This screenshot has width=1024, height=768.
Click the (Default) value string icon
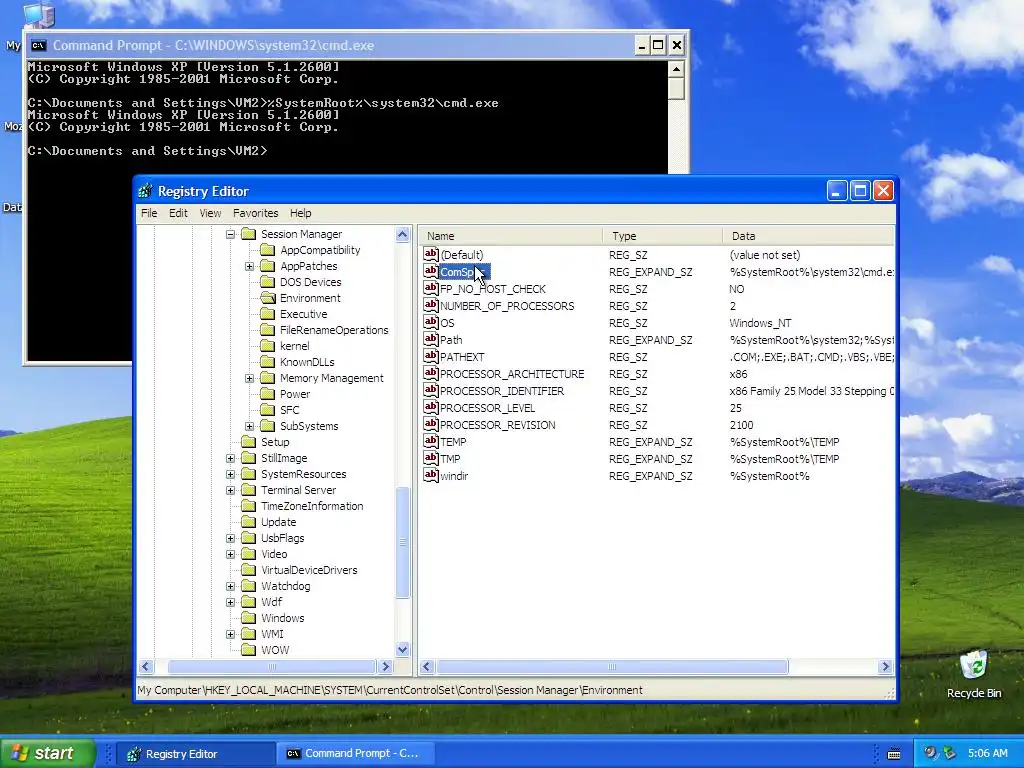pyautogui.click(x=430, y=254)
